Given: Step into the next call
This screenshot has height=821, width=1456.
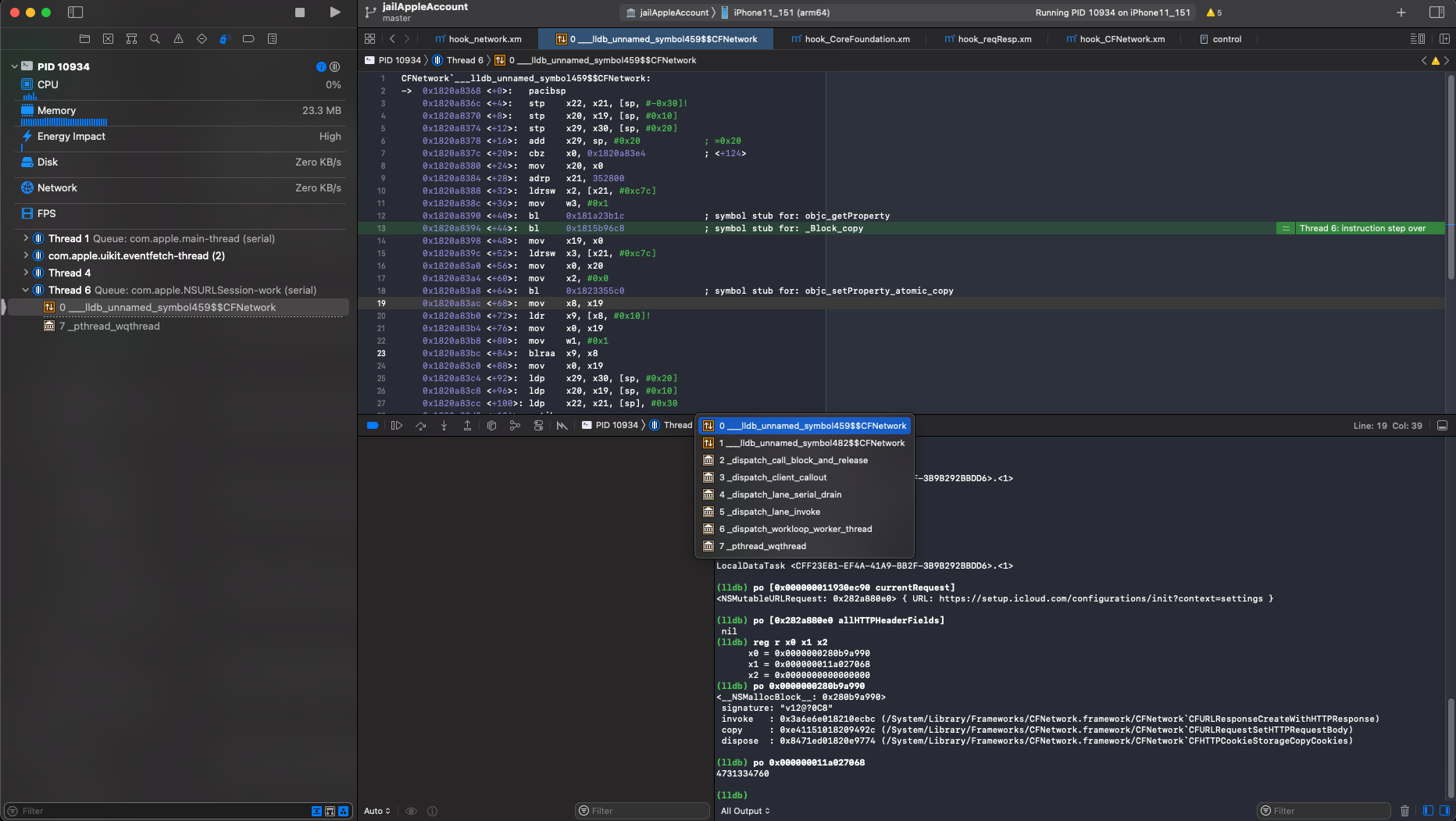Looking at the screenshot, I should pos(444,426).
